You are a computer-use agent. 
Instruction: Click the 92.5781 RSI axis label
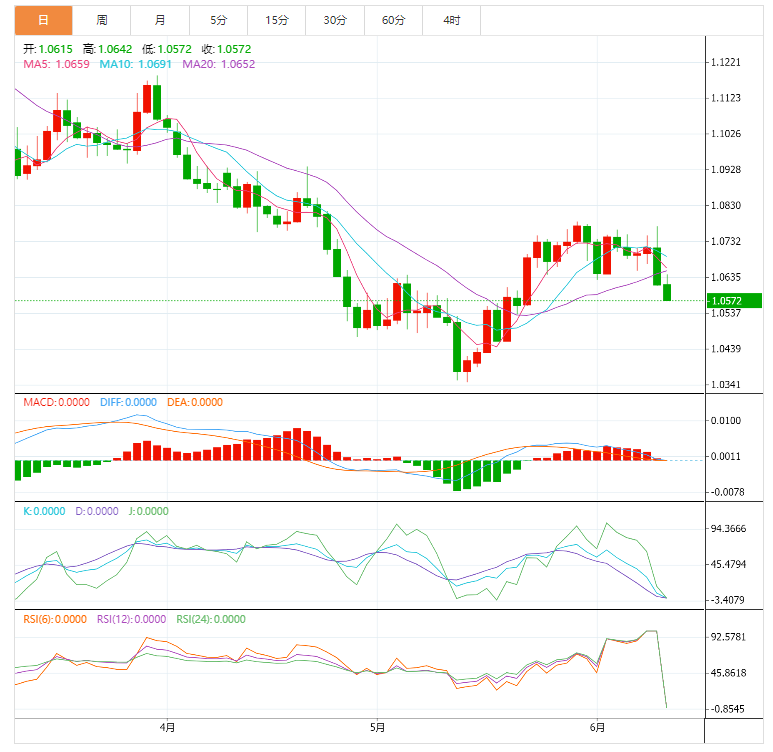tap(728, 637)
